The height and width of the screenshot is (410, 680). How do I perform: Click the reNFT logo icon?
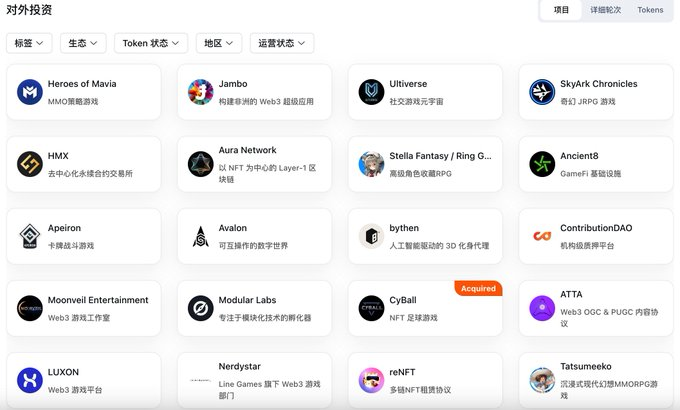tap(371, 380)
